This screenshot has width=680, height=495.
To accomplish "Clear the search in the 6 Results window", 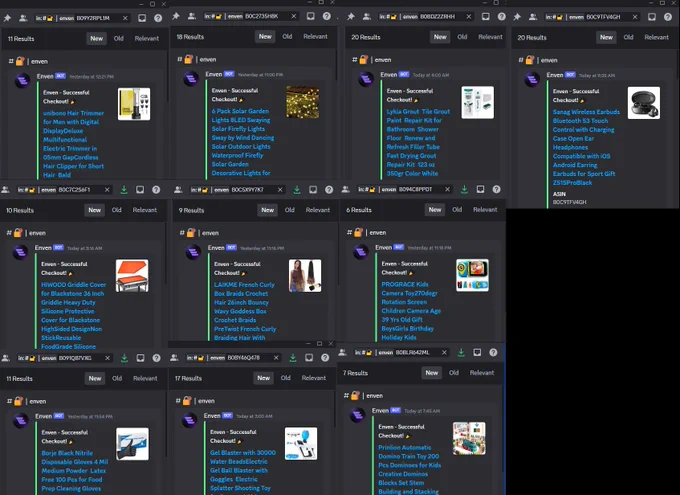I will click(448, 189).
